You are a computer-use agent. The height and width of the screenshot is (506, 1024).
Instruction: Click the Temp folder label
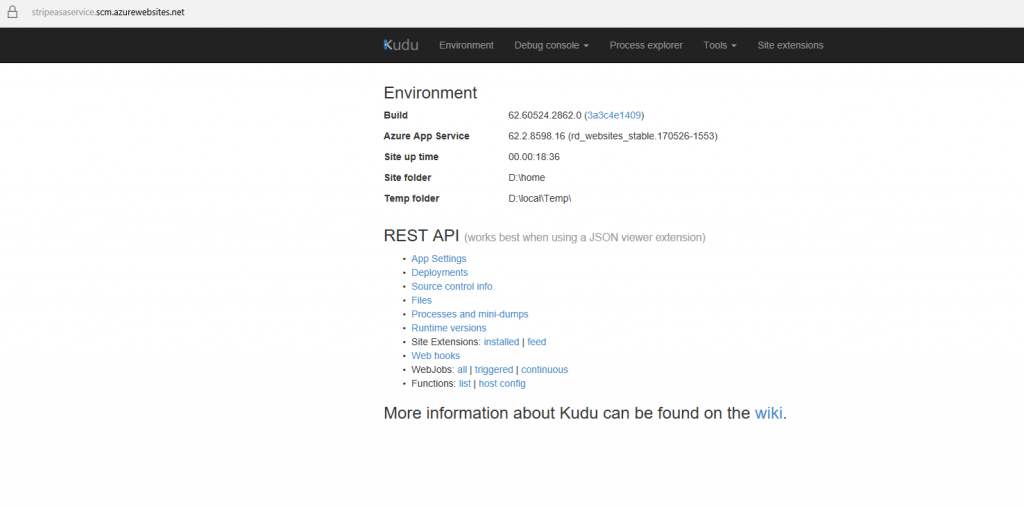[x=411, y=198]
